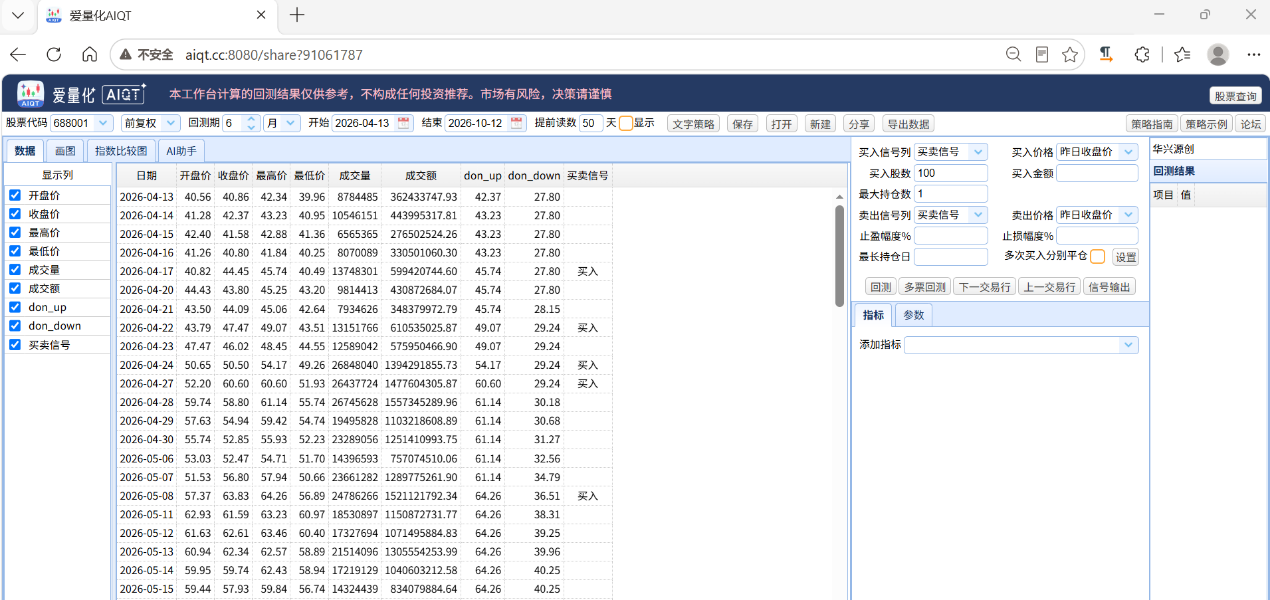The image size is (1270, 600).
Task: Open the 股票查询 button
Action: [x=1236, y=96]
